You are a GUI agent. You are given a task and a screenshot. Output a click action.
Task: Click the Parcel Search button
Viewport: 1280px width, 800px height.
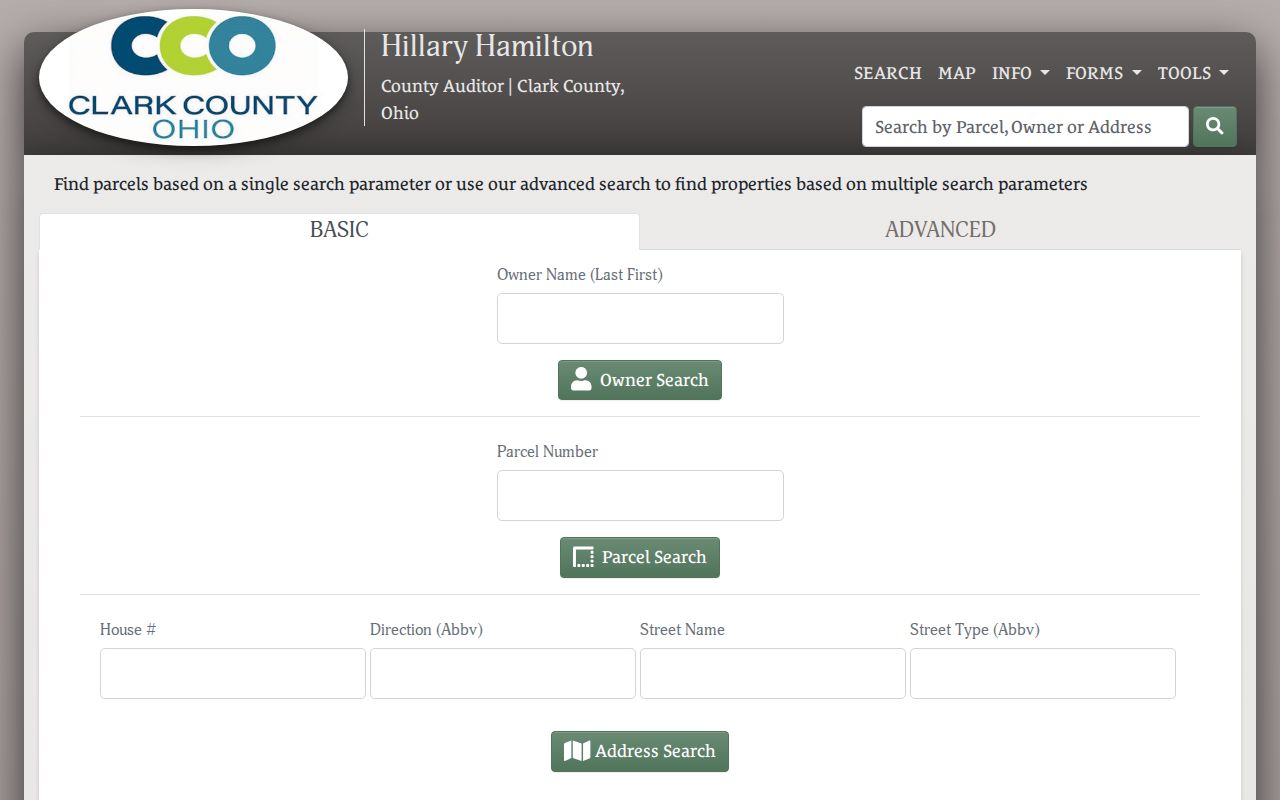click(640, 557)
